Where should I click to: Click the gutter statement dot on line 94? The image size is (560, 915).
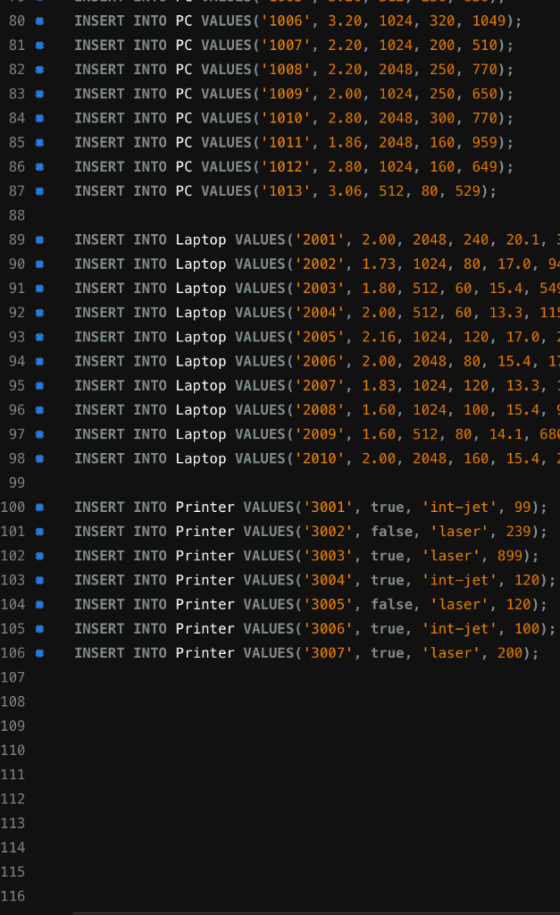tap(40, 361)
